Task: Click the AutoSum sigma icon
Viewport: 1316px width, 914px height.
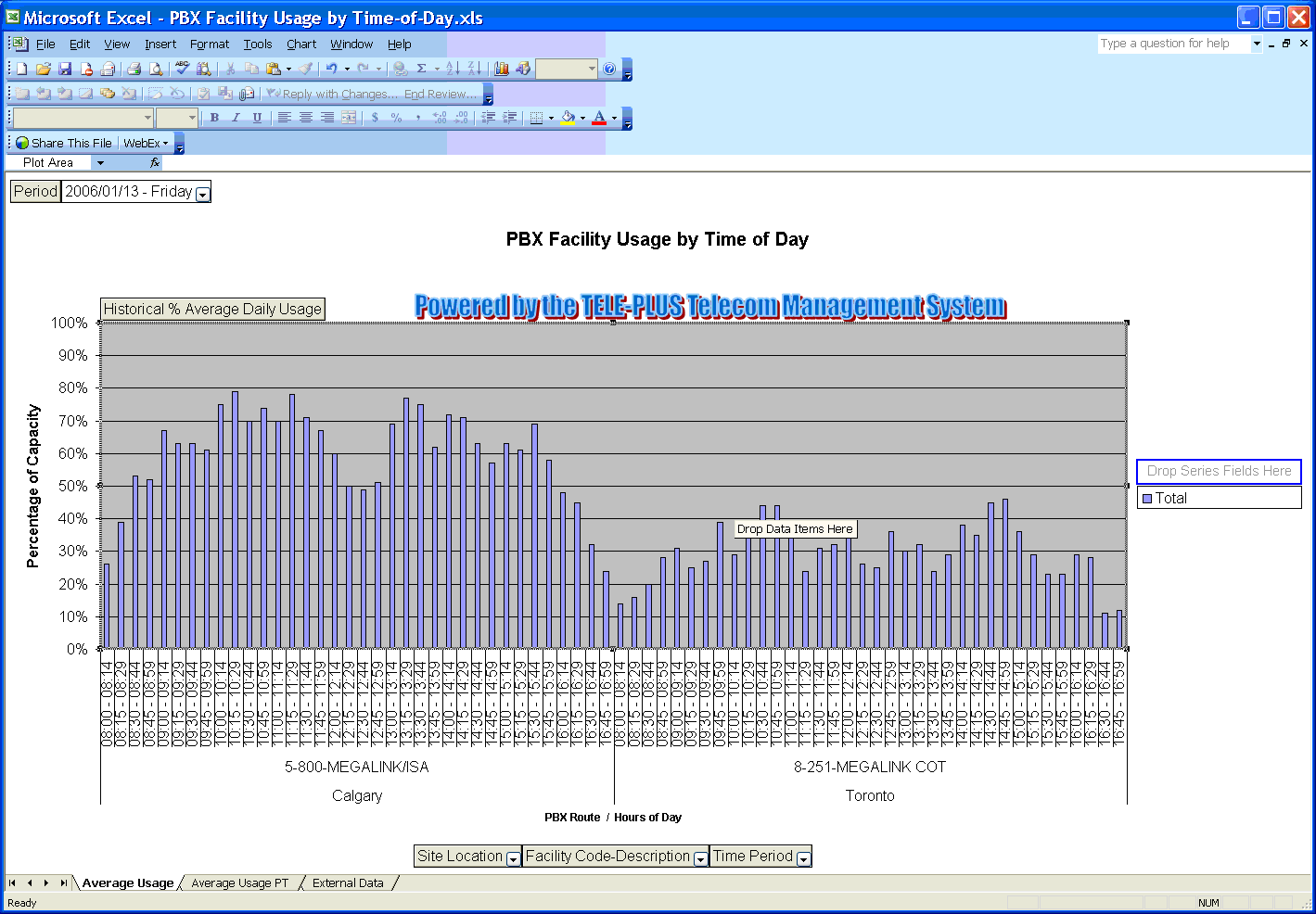Action: [x=421, y=69]
